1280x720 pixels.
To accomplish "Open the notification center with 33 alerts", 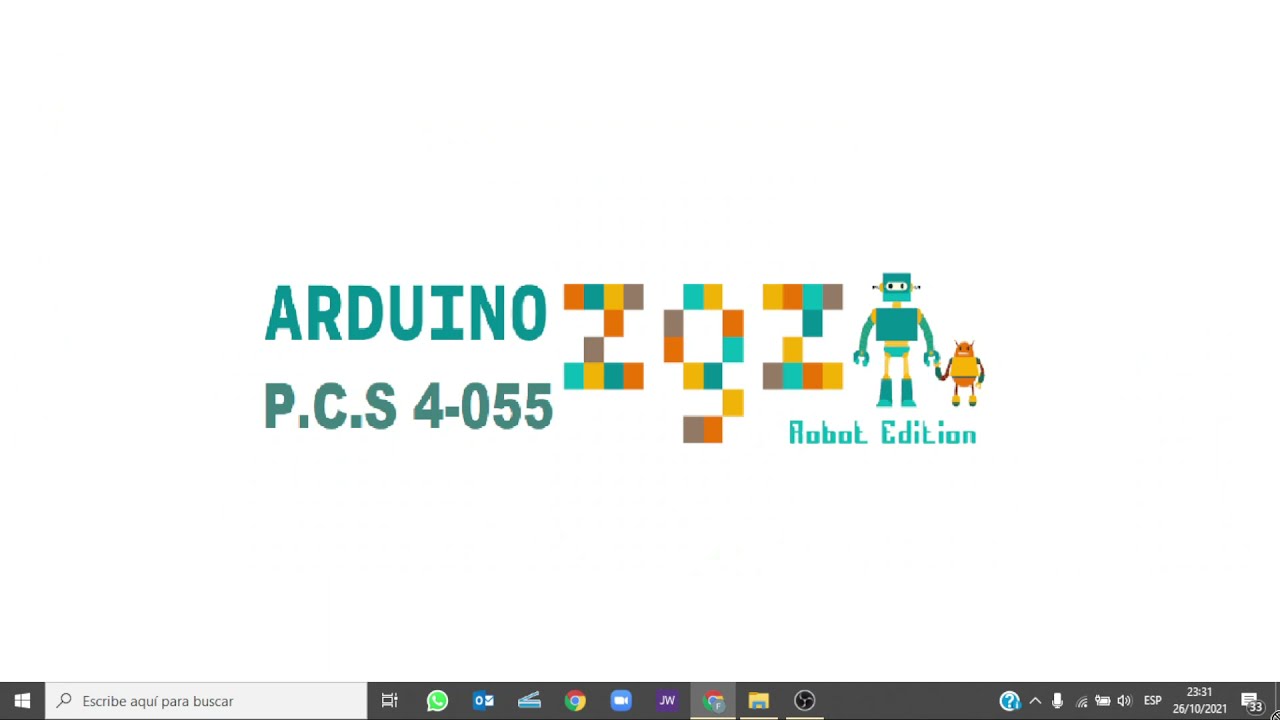I will (x=1251, y=701).
